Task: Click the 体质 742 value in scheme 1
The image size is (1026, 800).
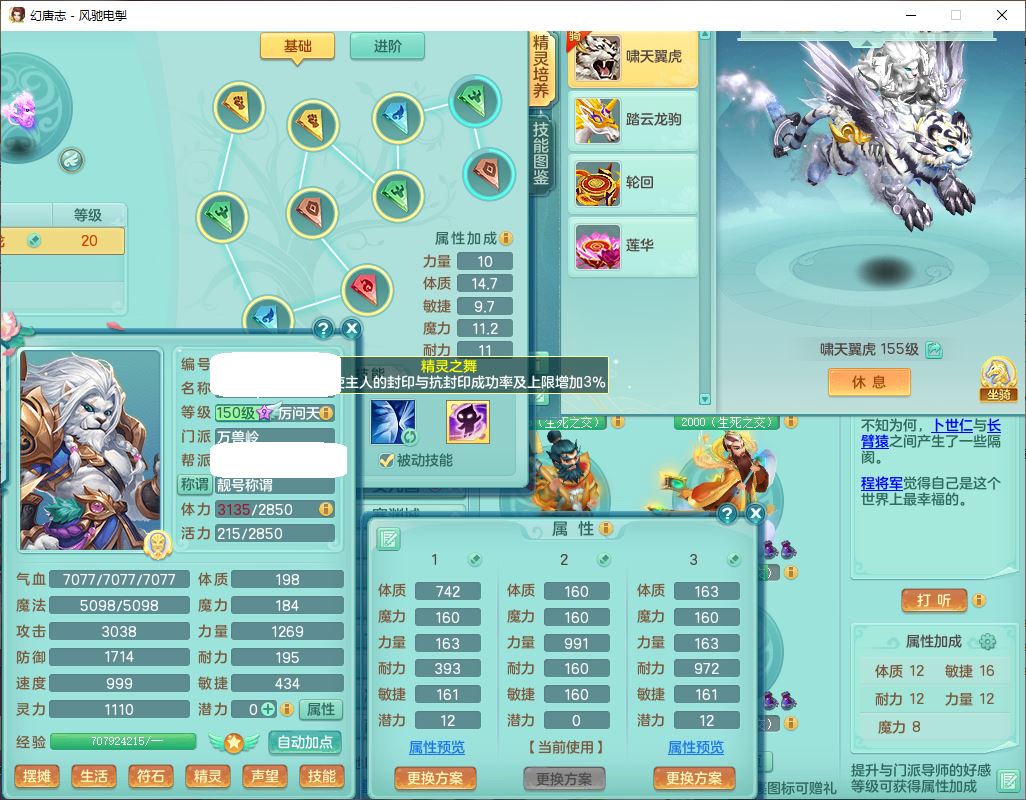Action: [x=448, y=591]
